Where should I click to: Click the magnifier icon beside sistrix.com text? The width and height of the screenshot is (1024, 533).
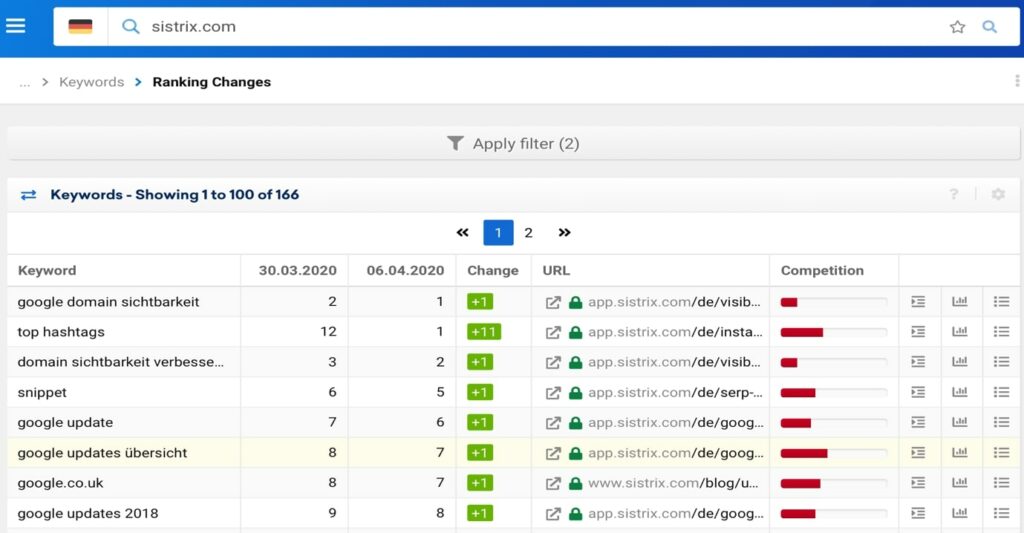click(131, 27)
